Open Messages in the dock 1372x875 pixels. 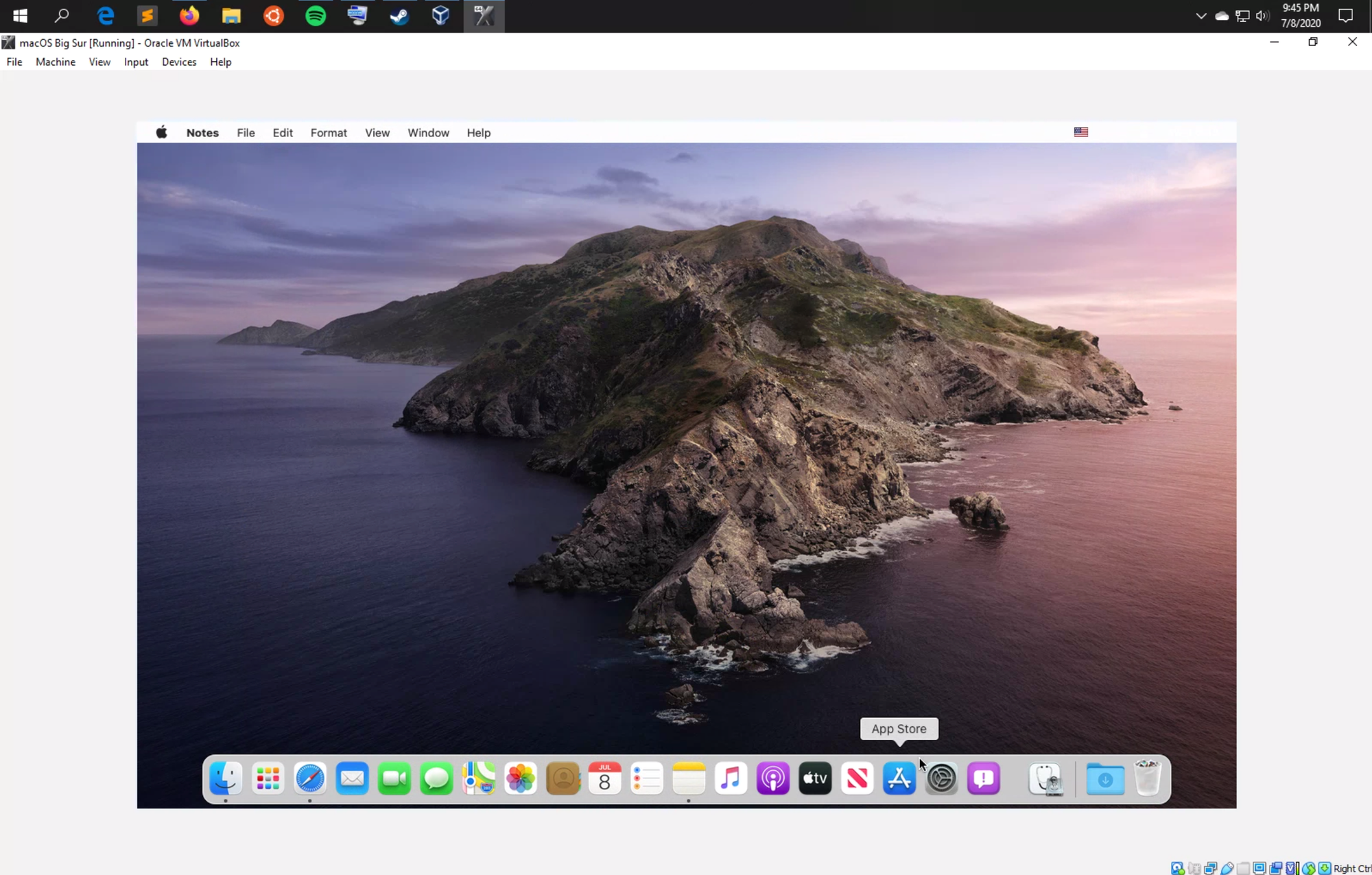click(x=436, y=778)
